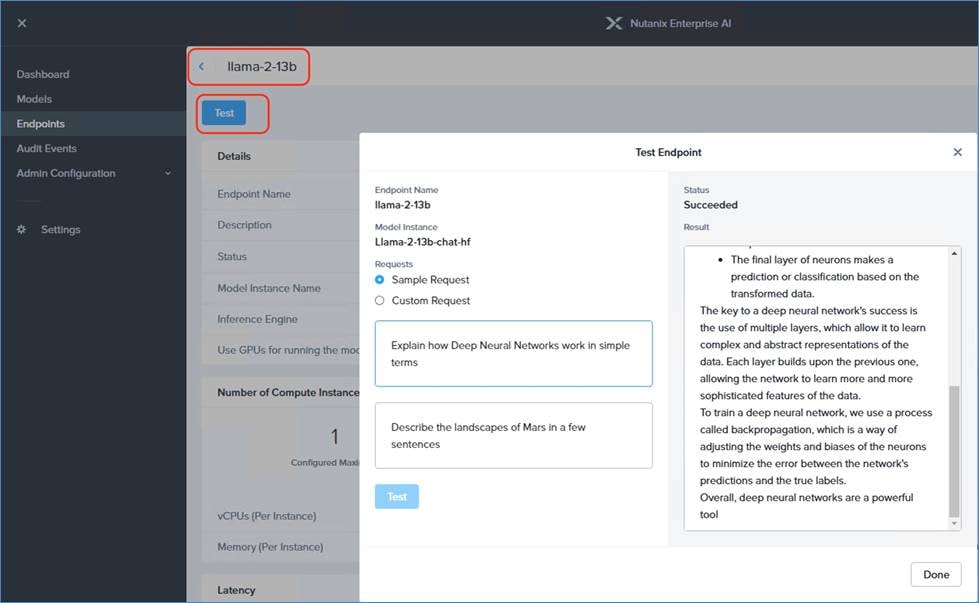Click the vCPUs (Per Instance) label

point(267,516)
